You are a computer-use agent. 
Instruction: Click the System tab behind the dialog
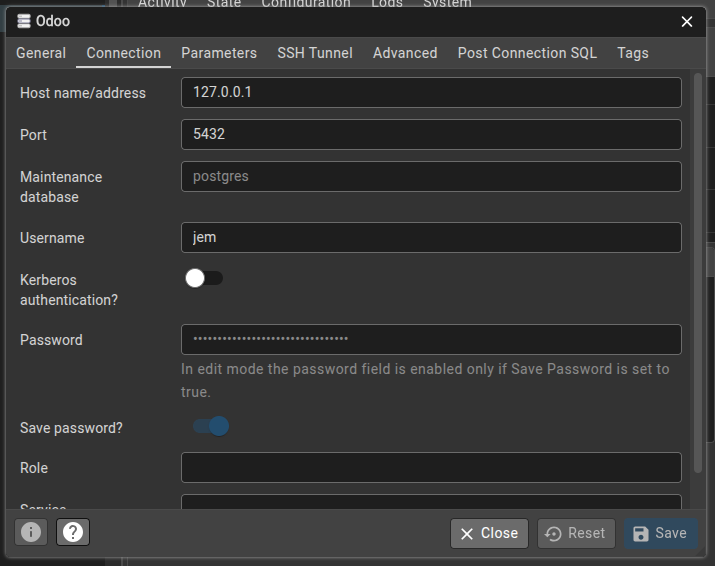tap(447, 4)
